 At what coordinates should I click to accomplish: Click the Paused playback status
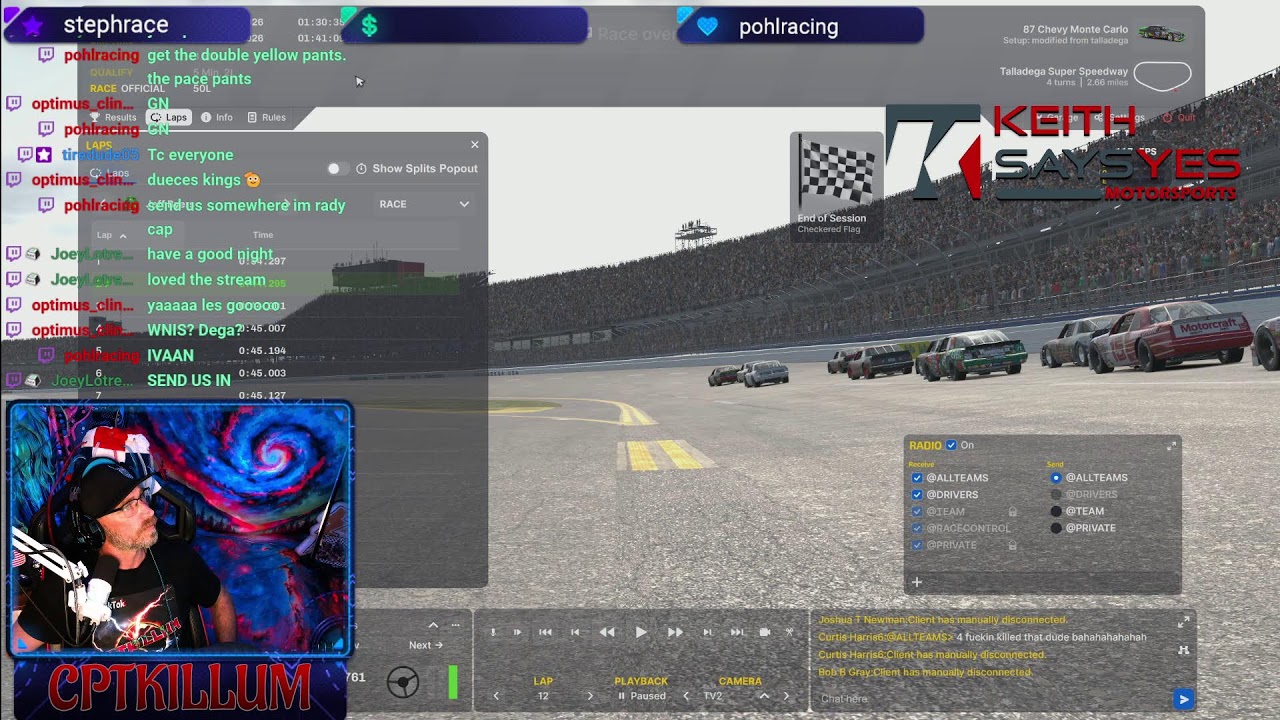click(641, 696)
